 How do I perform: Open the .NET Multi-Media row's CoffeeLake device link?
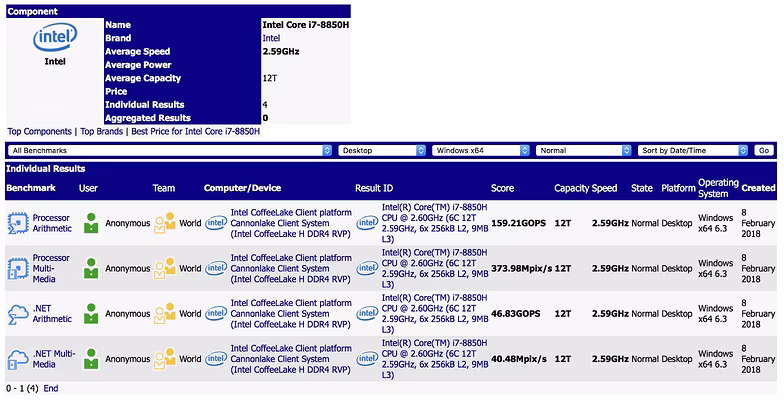point(291,359)
